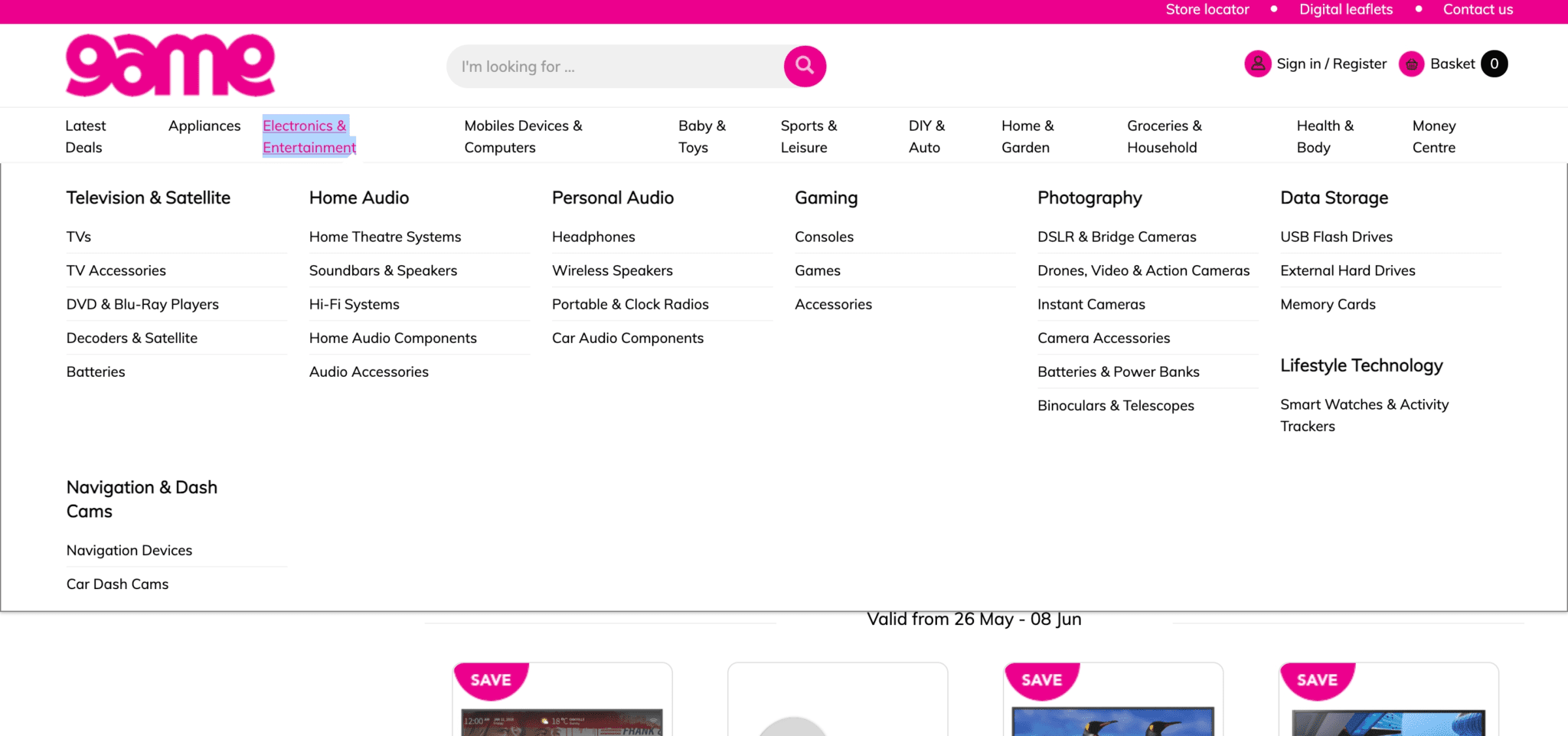Open the Sign in / Register account icon
1568x736 pixels.
click(x=1257, y=64)
